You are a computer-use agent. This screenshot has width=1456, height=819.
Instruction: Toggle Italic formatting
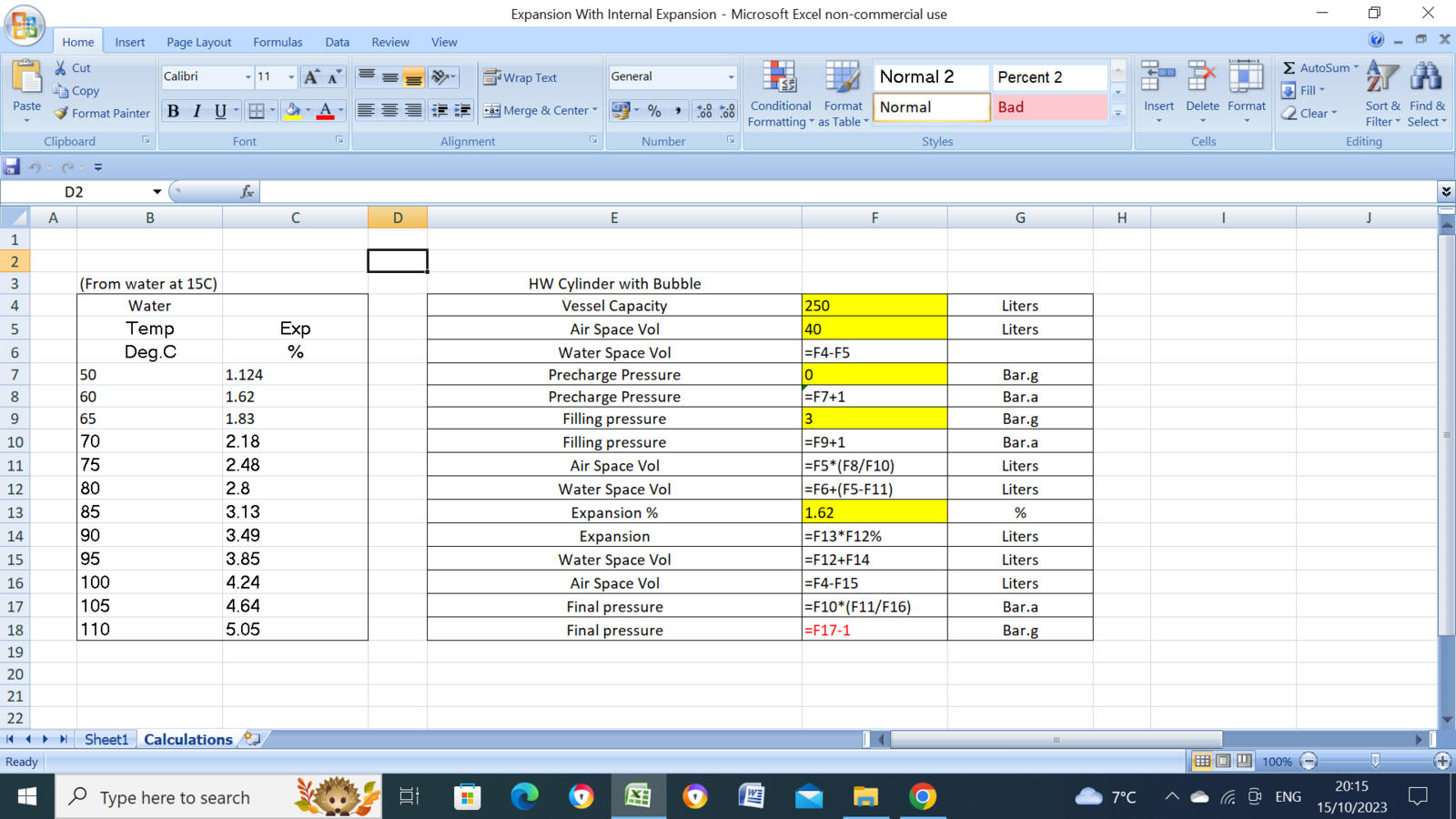(x=197, y=111)
